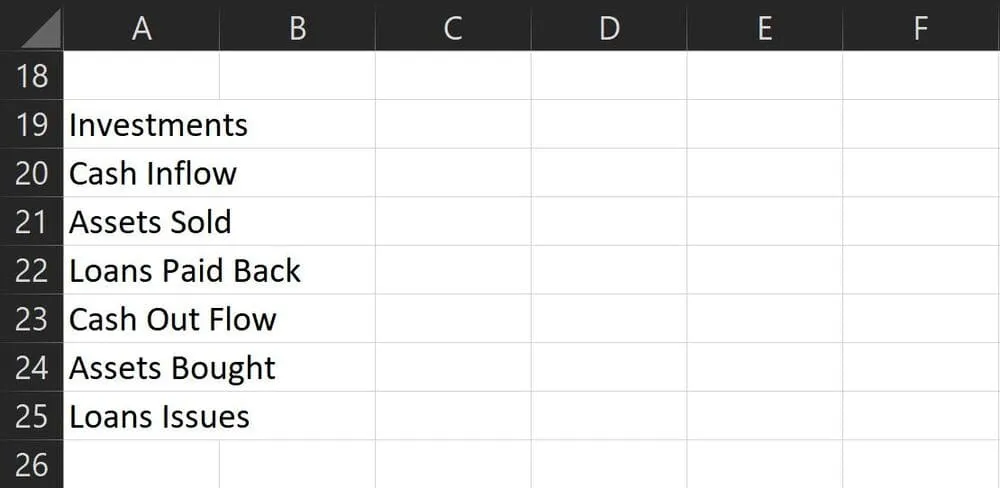The width and height of the screenshot is (1000, 488).
Task: Click the Cash Out Flow cell
Action: [x=141, y=319]
